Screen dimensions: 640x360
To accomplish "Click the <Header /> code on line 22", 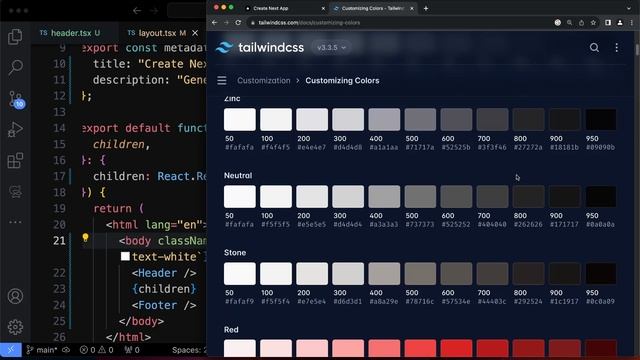I will coord(164,273).
